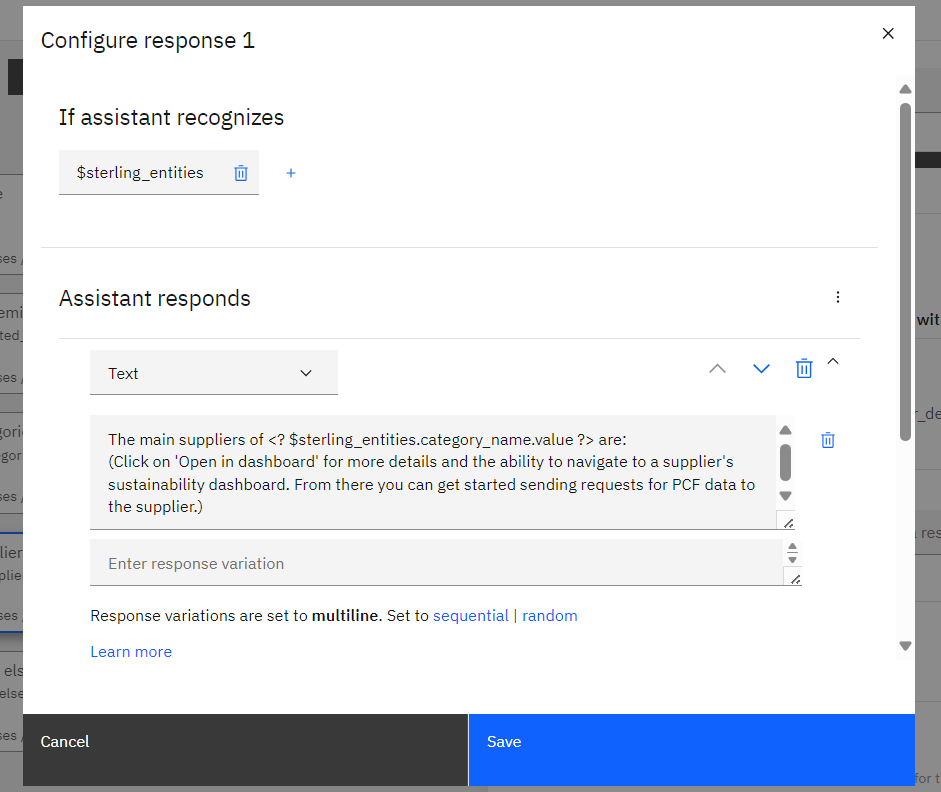
Task: Delete the main suppliers text variation
Action: click(828, 440)
